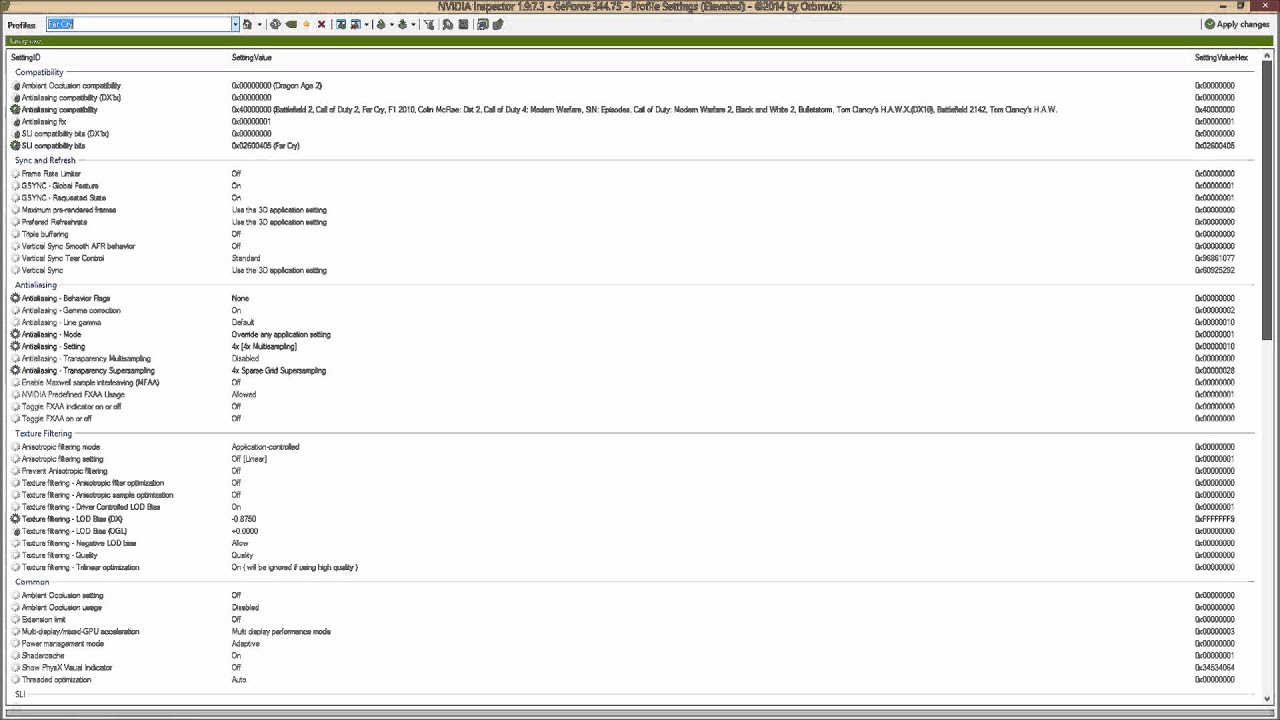Click the Import profiles toolbar icon
This screenshot has width=1280, height=720.
pyautogui.click(x=402, y=24)
